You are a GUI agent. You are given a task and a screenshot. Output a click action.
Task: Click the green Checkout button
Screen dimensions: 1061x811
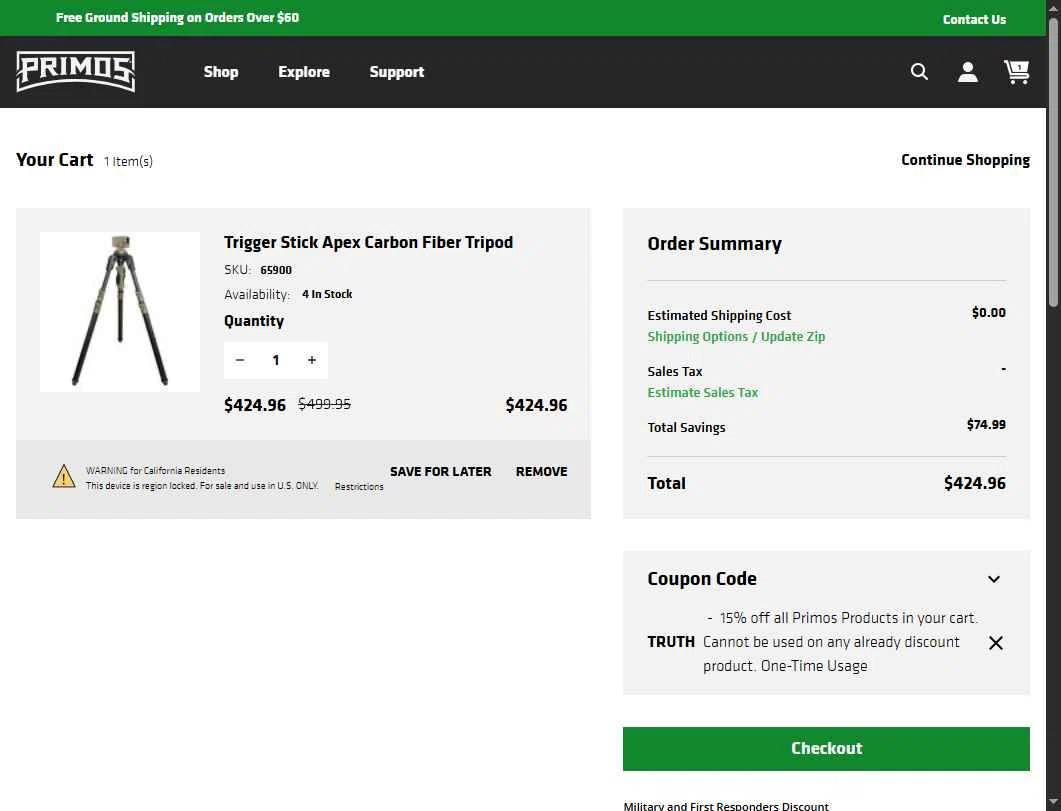826,749
